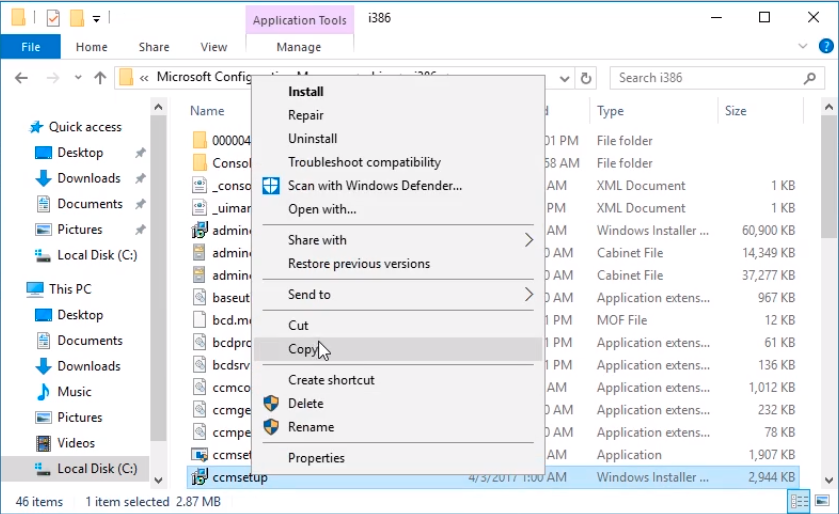839x514 pixels.
Task: Click the search magnifier icon
Action: pyautogui.click(x=810, y=78)
